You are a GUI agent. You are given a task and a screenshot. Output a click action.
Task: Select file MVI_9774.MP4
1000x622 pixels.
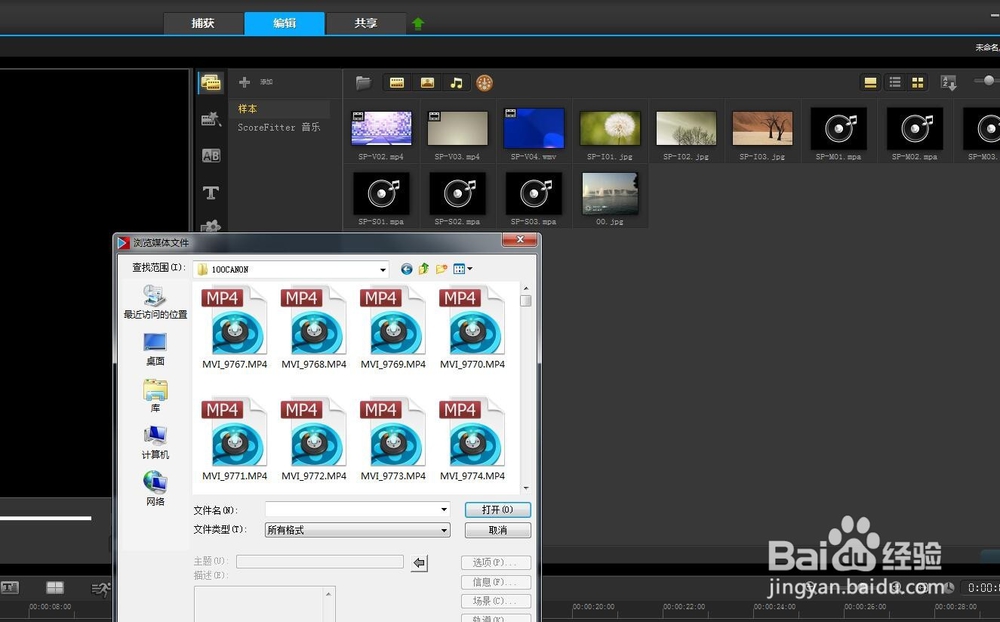[x=472, y=440]
